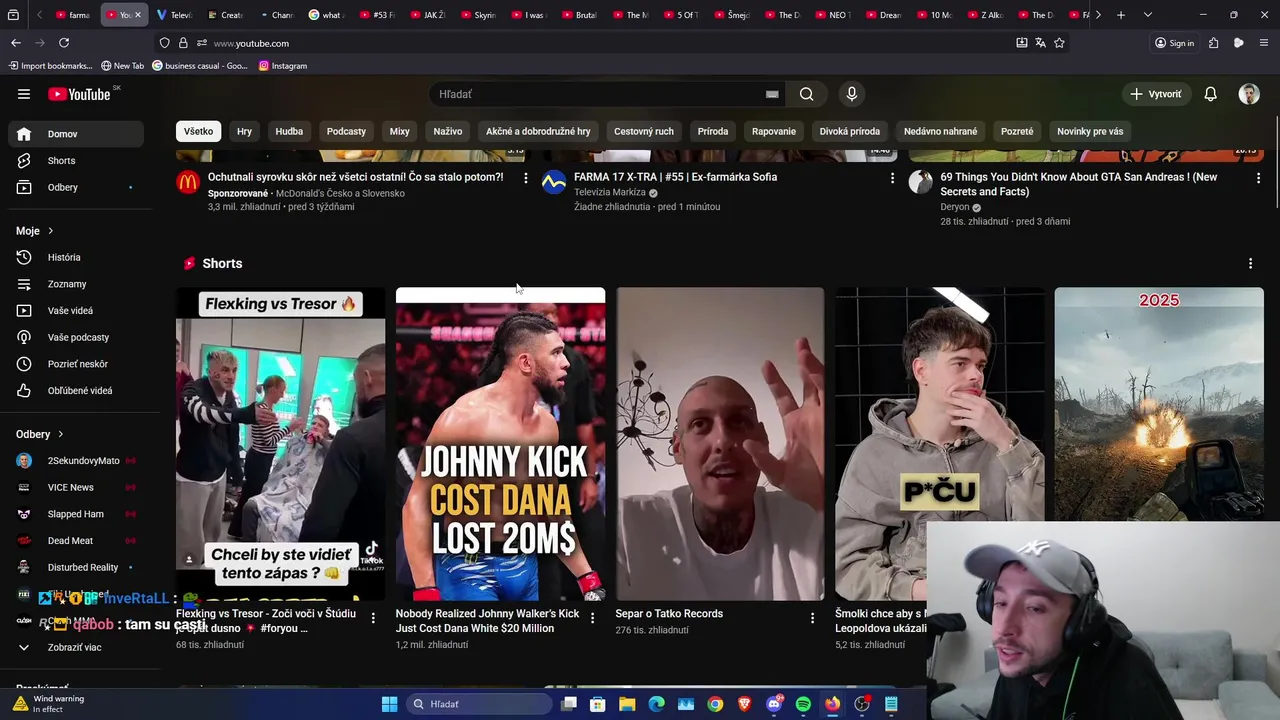The width and height of the screenshot is (1280, 720).
Task: Open Dead Meat subscription channel
Action: pyautogui.click(x=76, y=541)
